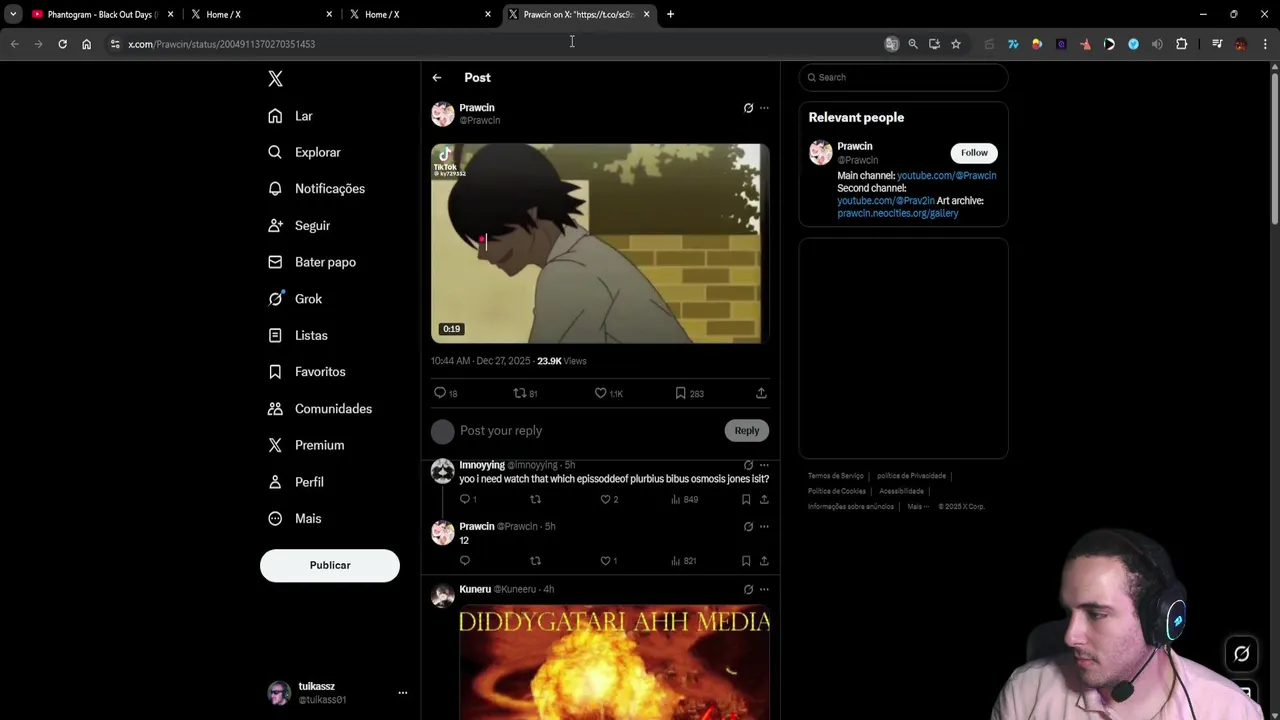The width and height of the screenshot is (1280, 720).
Task: Open the tab search dropdown arrow
Action: coord(13,14)
